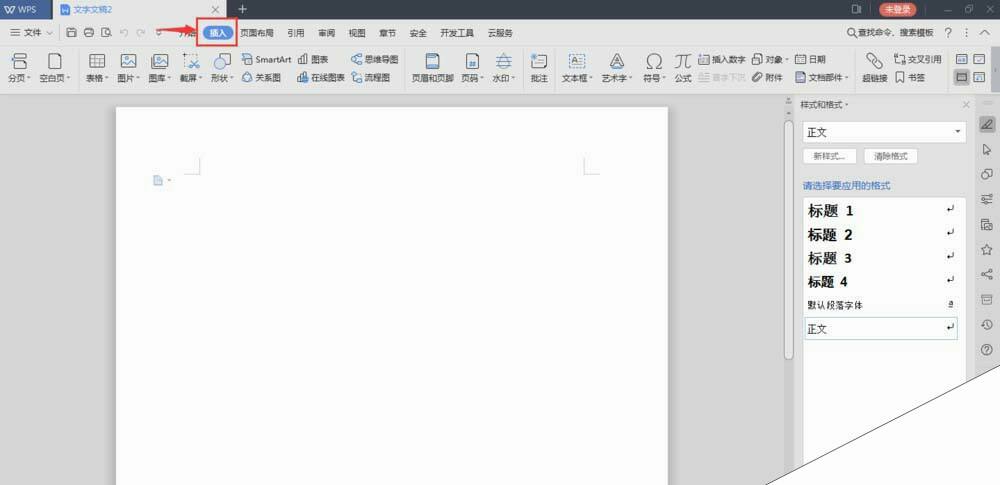Open the help question mark

[948, 33]
